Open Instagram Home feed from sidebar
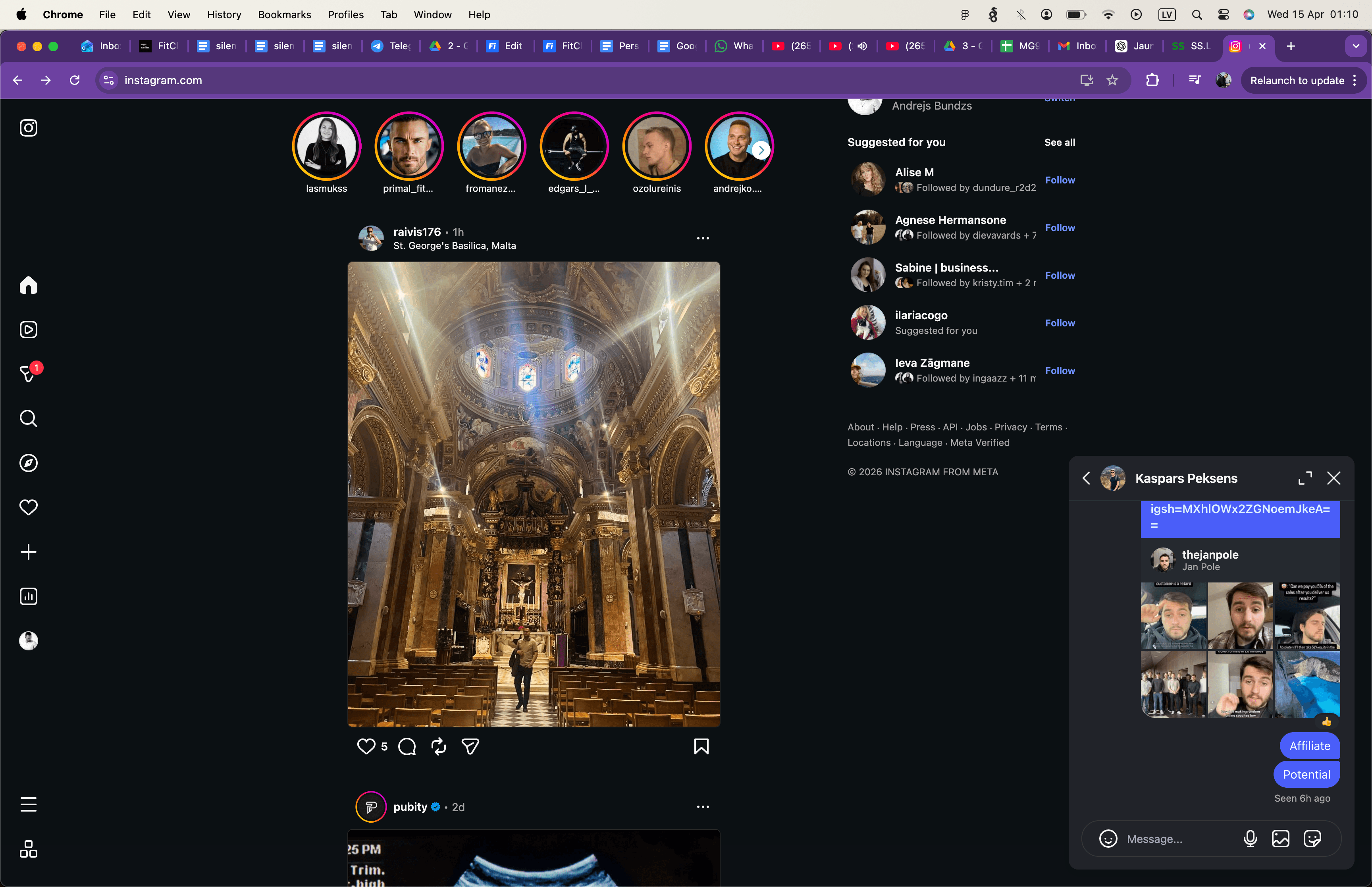 28,285
